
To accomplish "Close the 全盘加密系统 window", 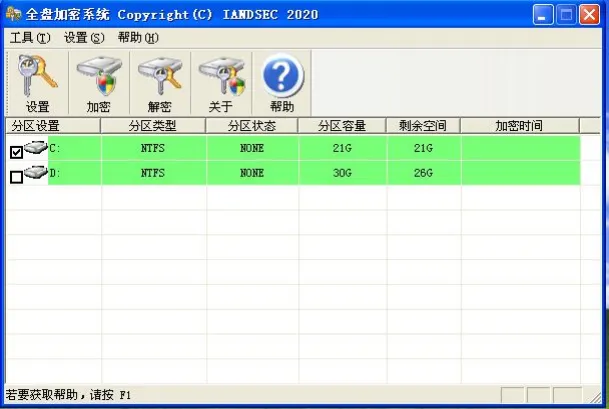I will pos(589,15).
